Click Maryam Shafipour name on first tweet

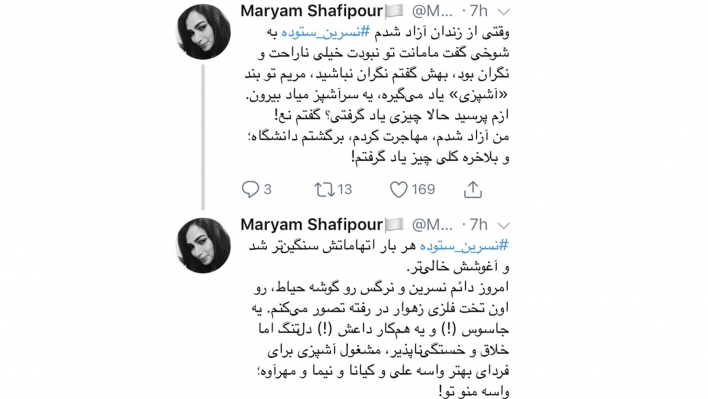[x=312, y=11]
